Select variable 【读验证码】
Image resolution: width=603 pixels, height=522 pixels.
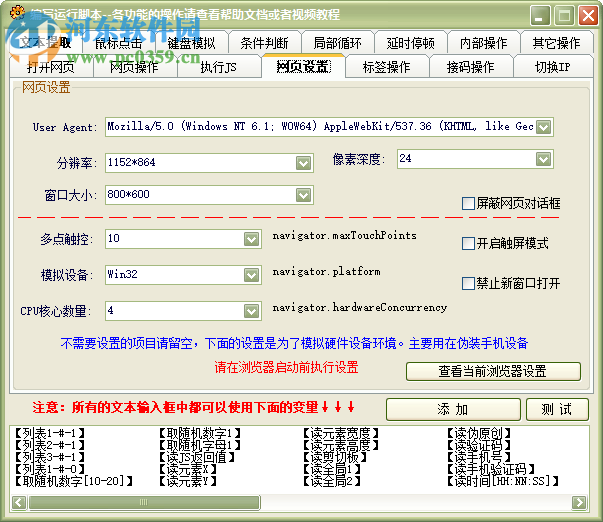pos(479,445)
